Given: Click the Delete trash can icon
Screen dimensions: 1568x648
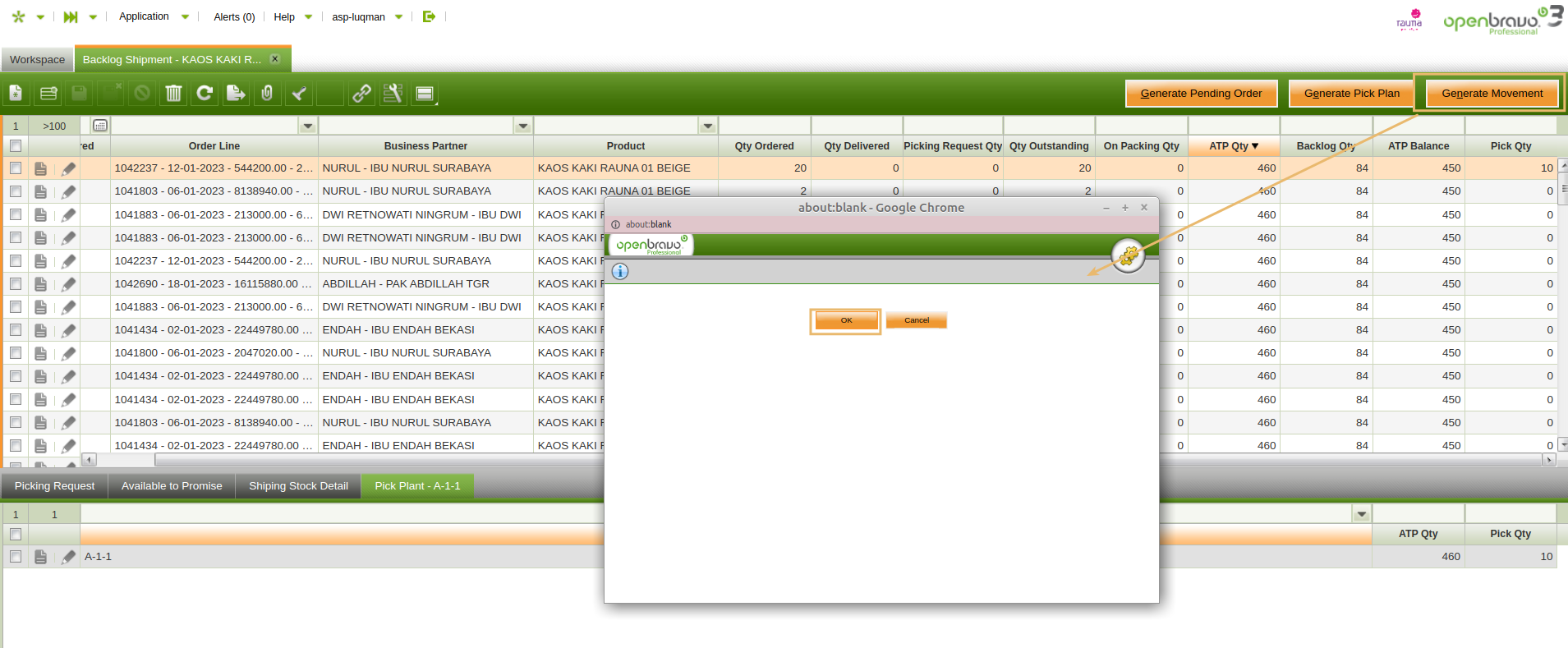Looking at the screenshot, I should [x=173, y=94].
